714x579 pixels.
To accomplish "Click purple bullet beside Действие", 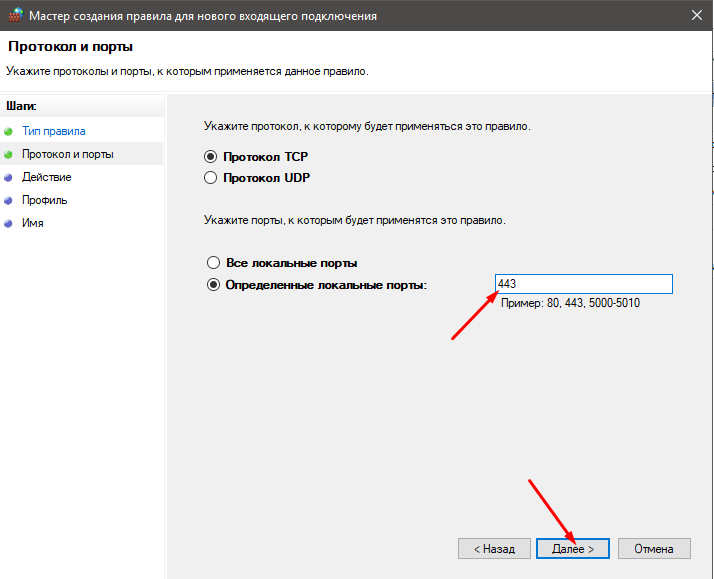I will tap(8, 178).
